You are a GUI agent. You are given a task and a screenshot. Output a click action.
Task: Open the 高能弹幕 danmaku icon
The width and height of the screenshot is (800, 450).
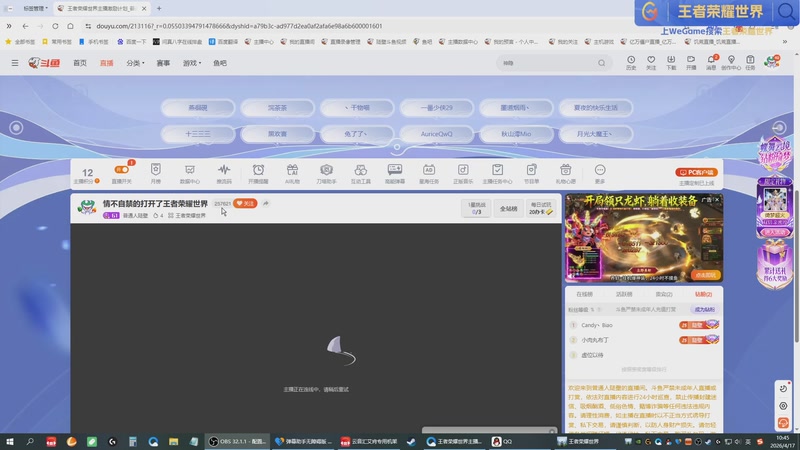tap(395, 173)
